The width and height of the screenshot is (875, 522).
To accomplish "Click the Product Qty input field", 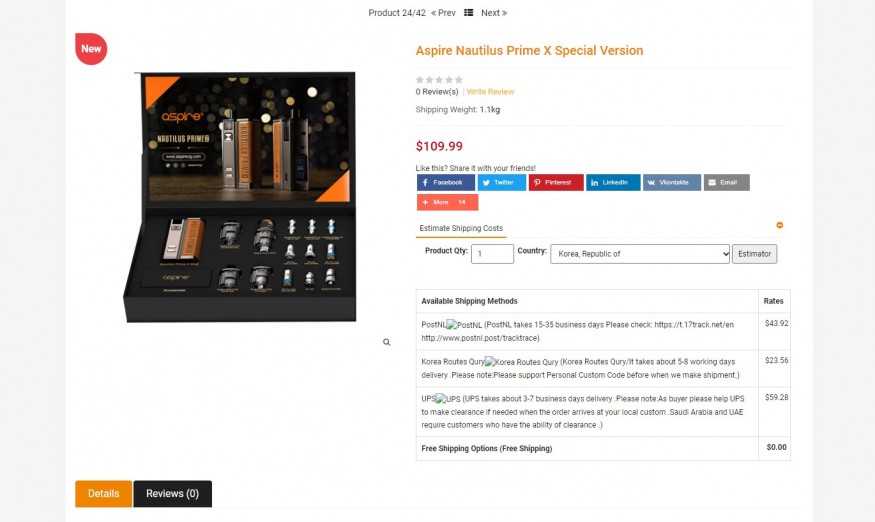I will pyautogui.click(x=492, y=254).
